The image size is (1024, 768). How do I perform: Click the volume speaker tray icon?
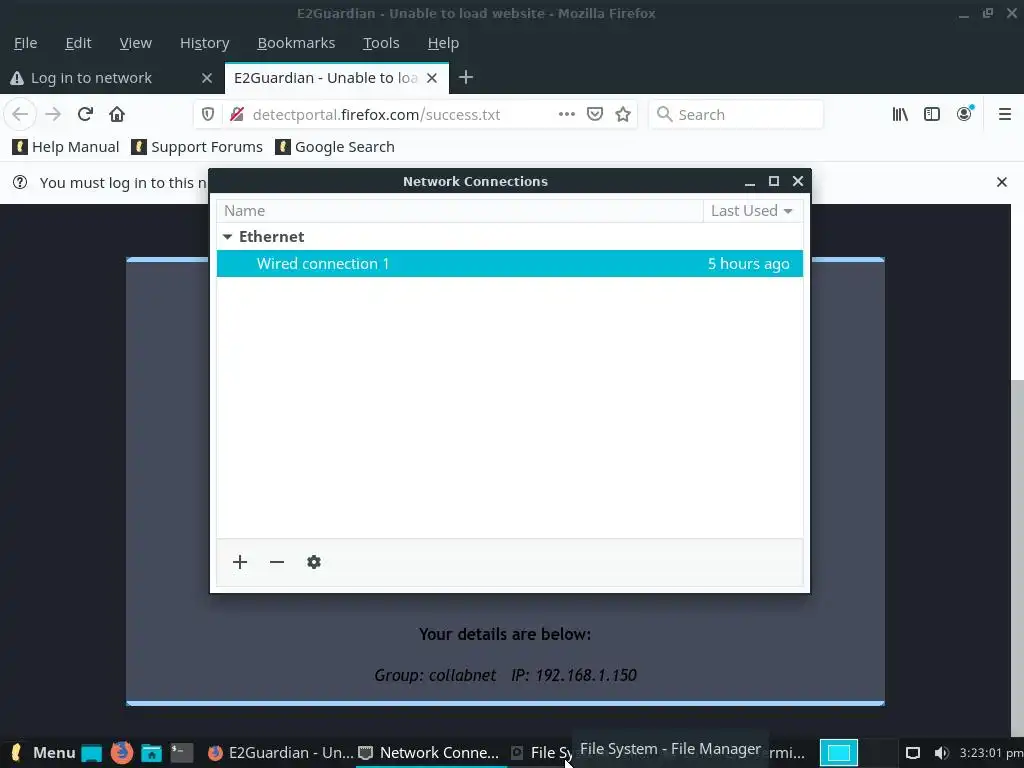pyautogui.click(x=941, y=753)
